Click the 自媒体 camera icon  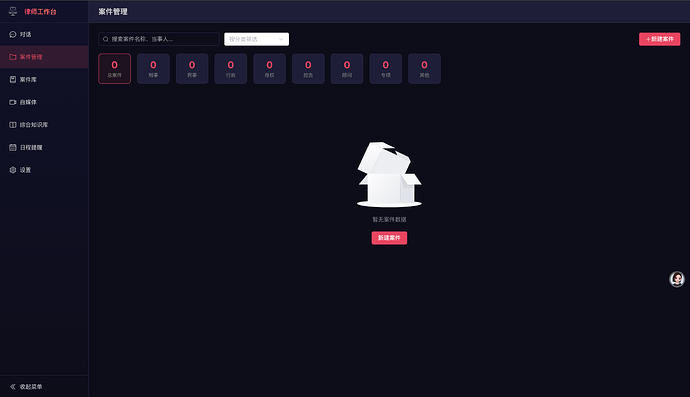[x=13, y=102]
